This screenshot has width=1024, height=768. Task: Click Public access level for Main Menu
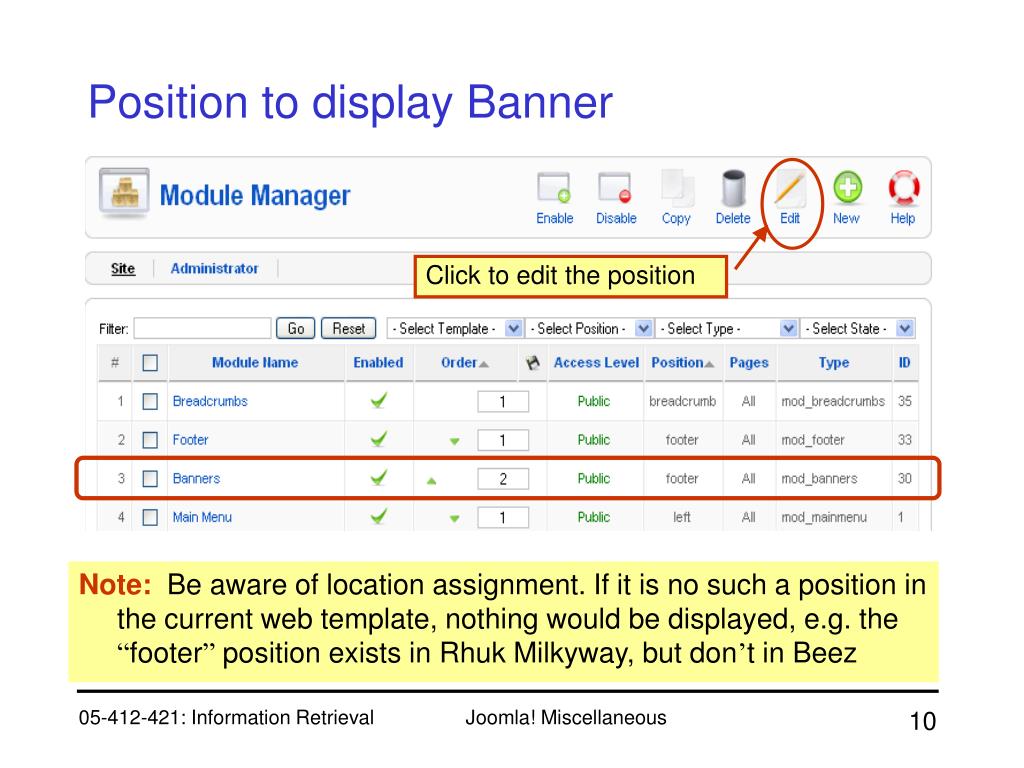click(594, 517)
